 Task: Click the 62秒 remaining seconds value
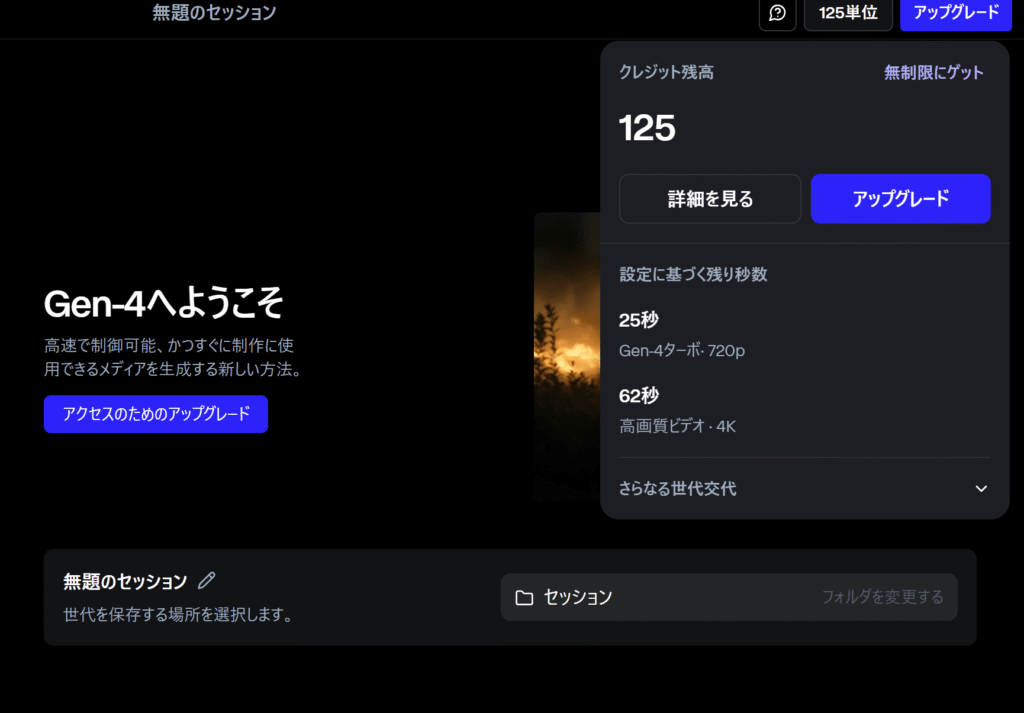[x=639, y=396]
